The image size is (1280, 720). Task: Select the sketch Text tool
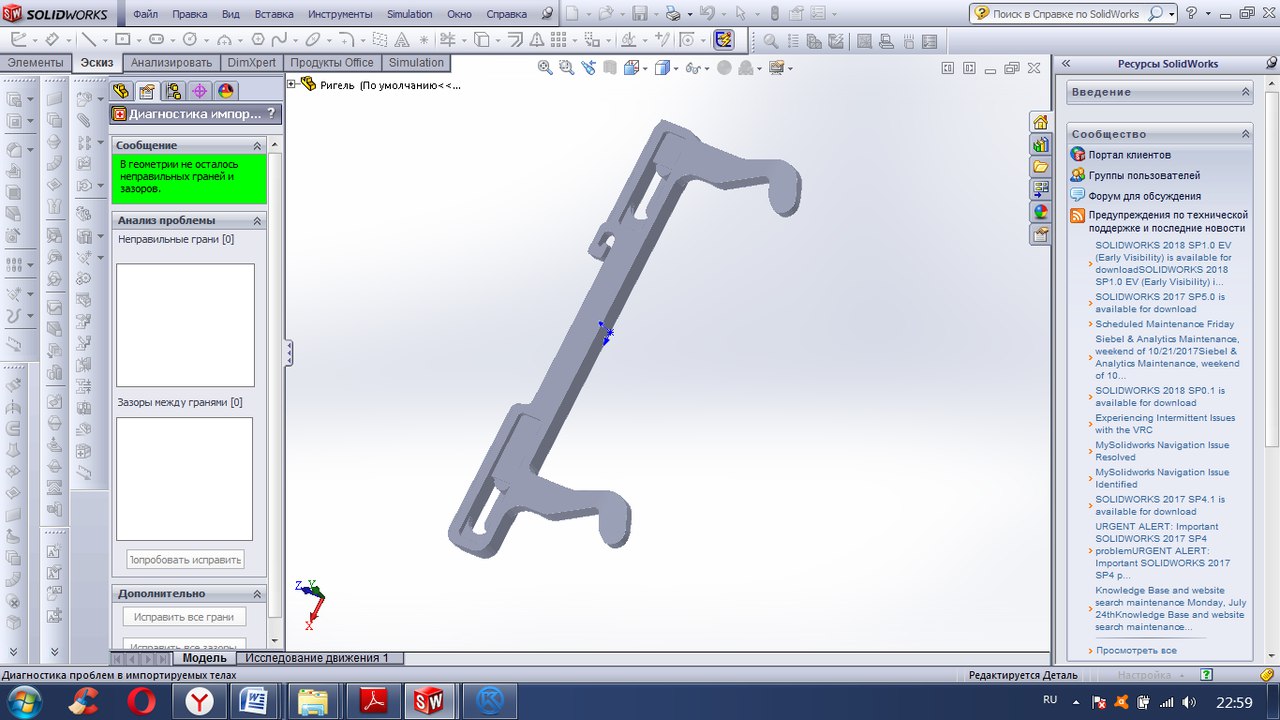(x=400, y=40)
